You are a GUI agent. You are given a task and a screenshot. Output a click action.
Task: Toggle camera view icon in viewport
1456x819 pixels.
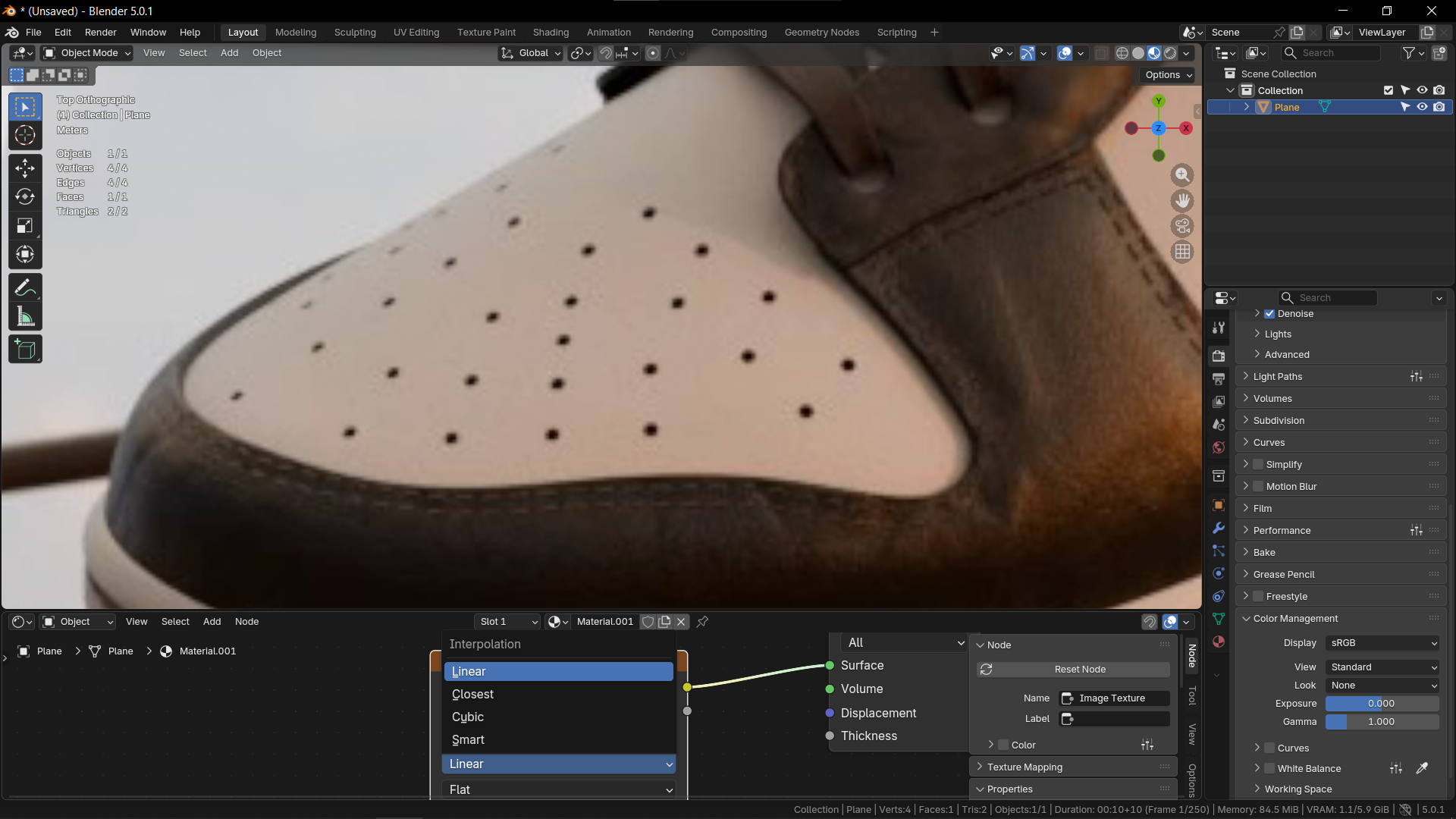(x=1182, y=226)
